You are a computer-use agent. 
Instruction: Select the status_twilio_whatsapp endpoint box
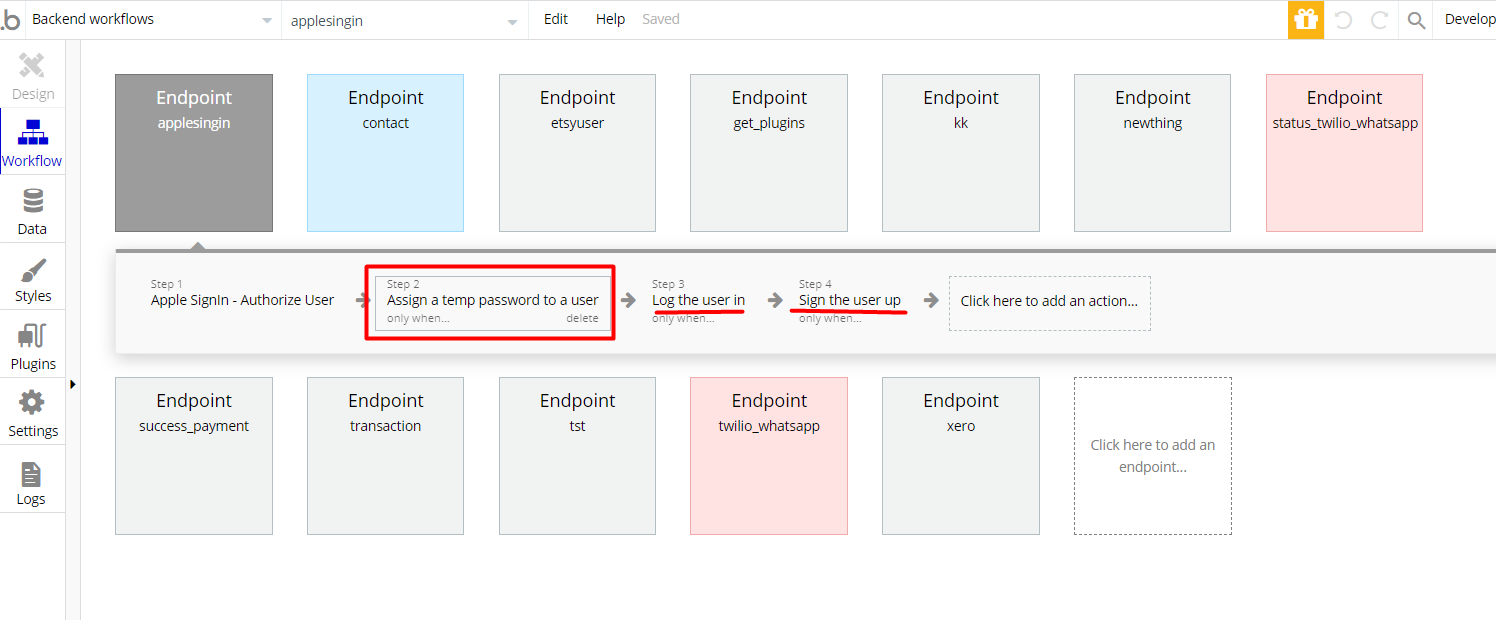coord(1344,153)
